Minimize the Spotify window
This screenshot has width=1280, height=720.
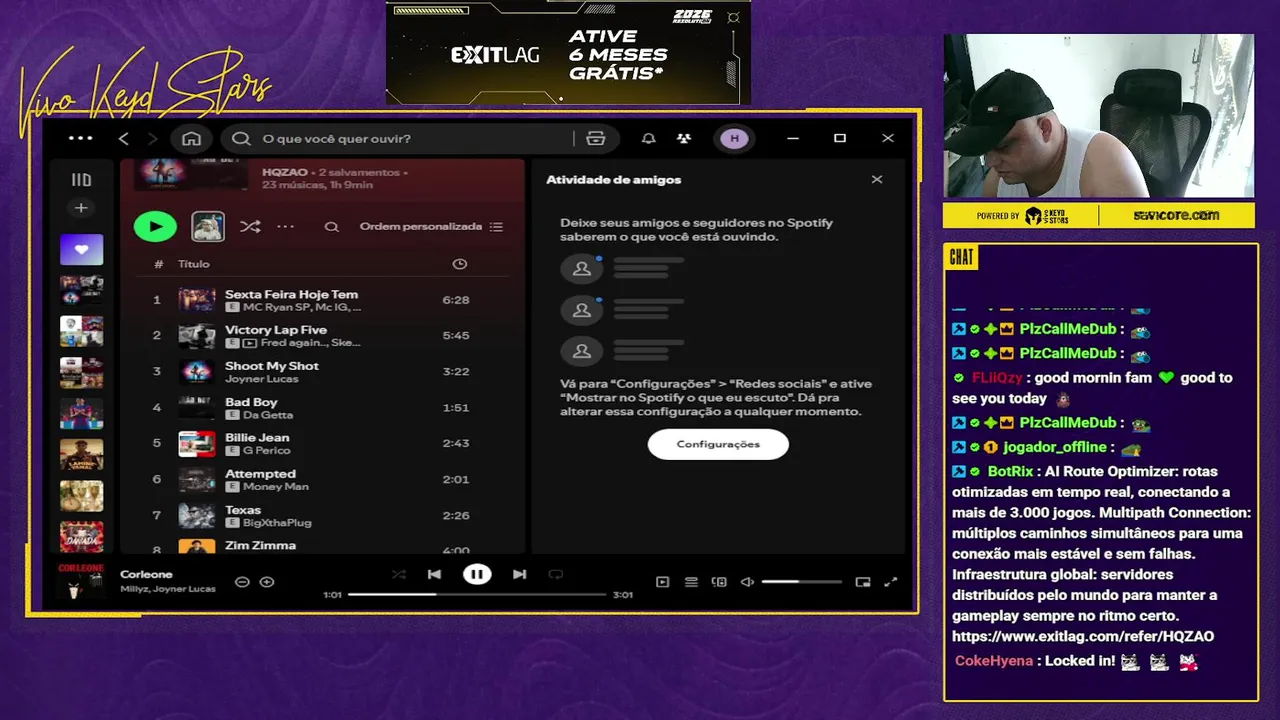[793, 139]
